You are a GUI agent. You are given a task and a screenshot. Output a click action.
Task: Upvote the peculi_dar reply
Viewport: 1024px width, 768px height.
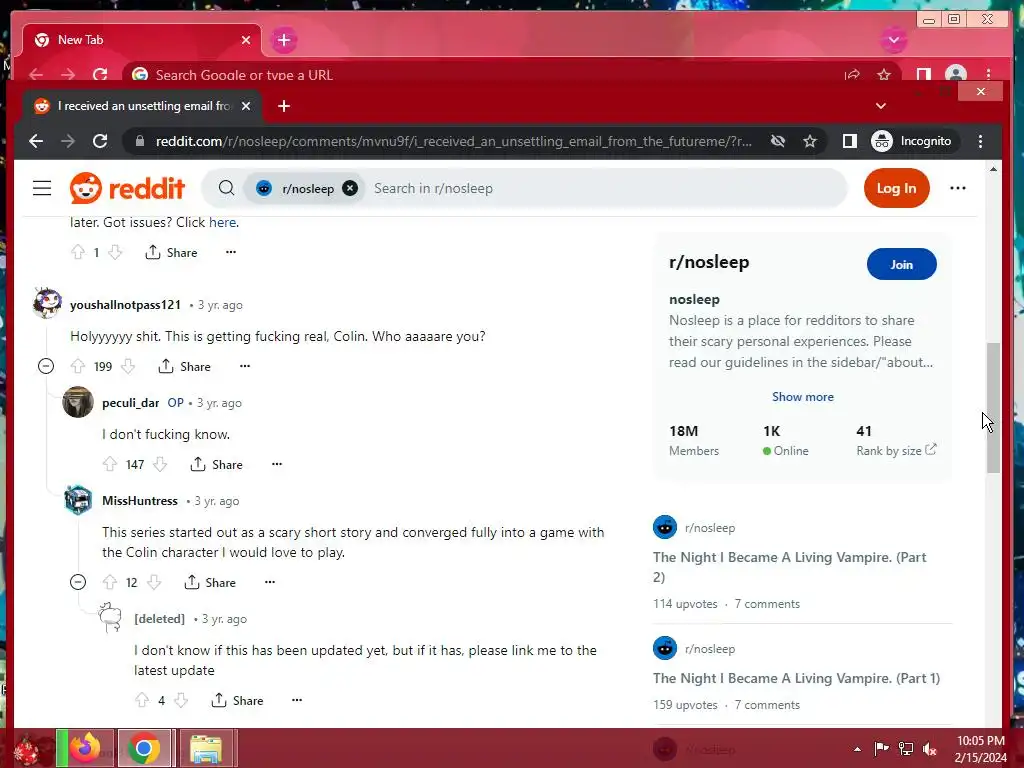click(110, 464)
